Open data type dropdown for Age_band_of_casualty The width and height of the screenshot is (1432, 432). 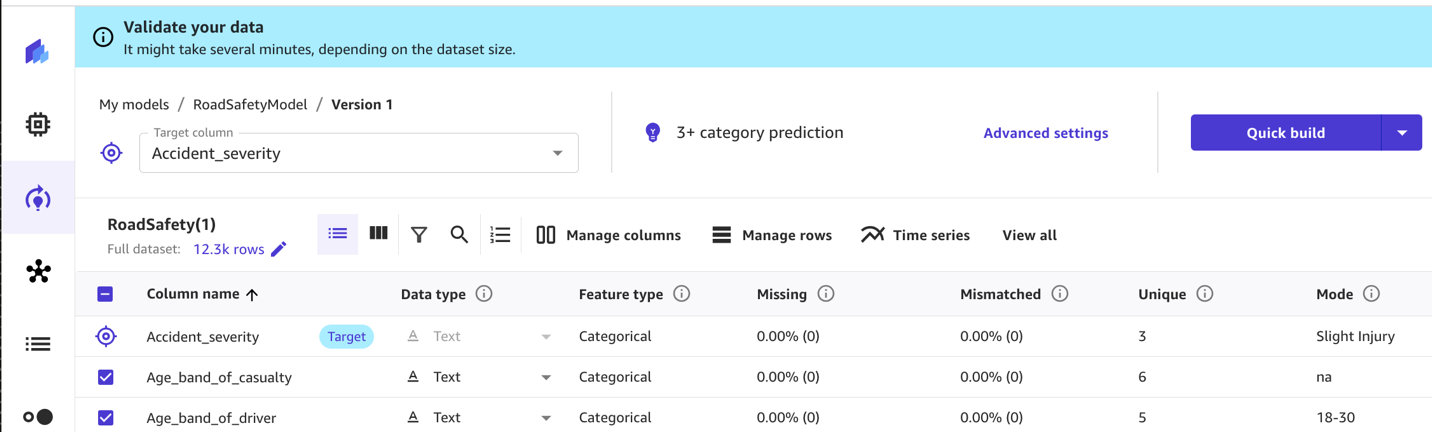tap(546, 377)
